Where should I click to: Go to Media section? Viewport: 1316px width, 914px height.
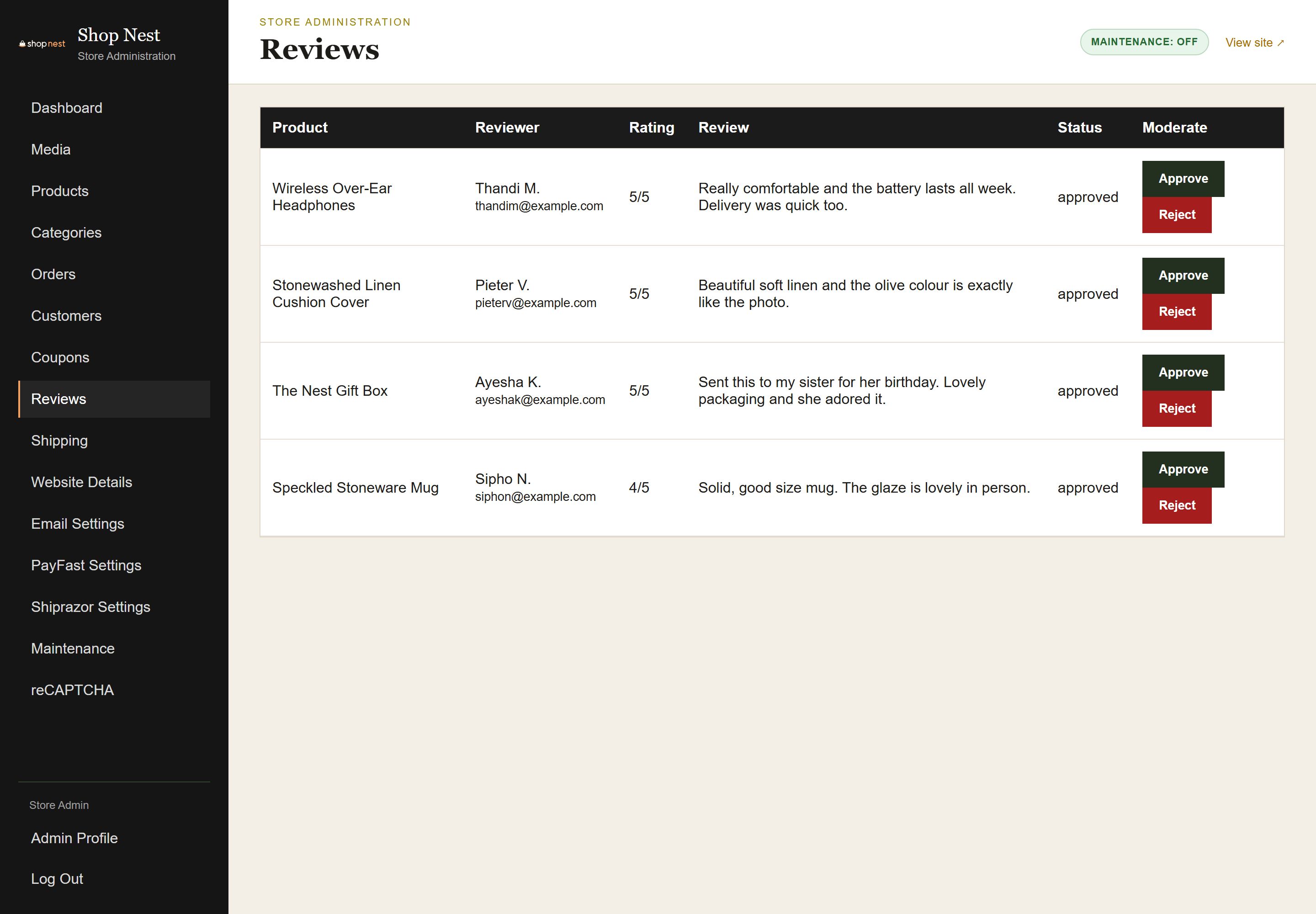point(114,149)
